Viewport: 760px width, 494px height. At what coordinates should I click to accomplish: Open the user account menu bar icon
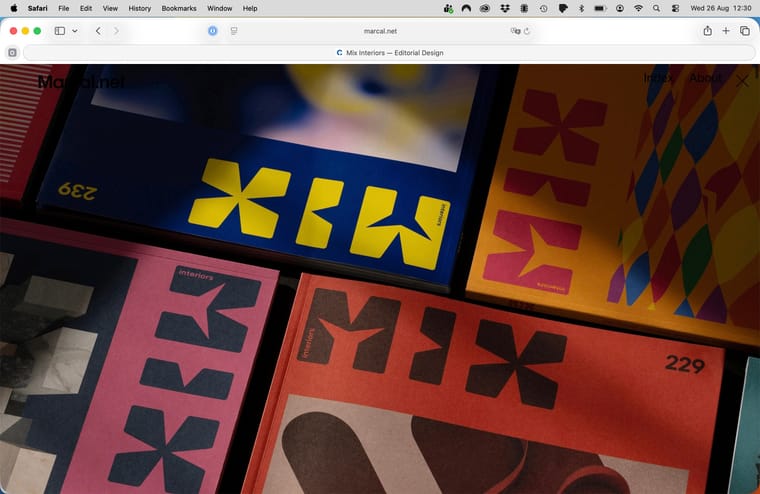619,8
